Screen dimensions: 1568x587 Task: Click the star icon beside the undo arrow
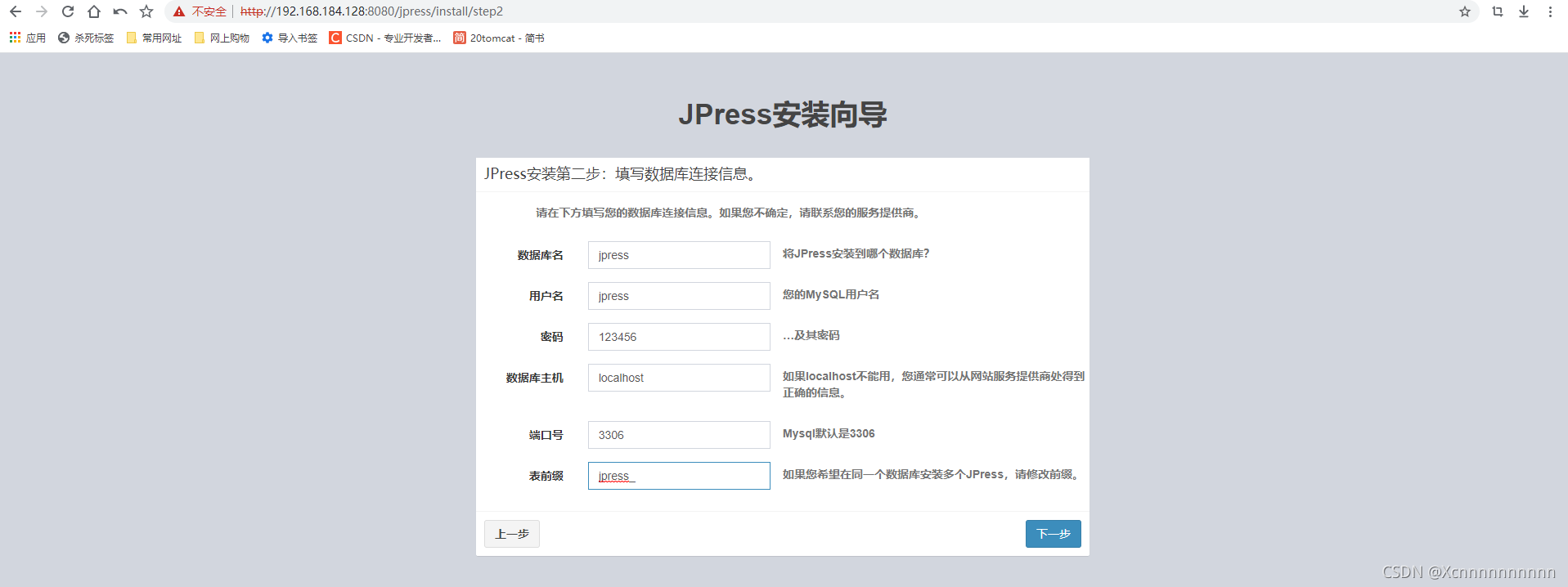pos(146,11)
